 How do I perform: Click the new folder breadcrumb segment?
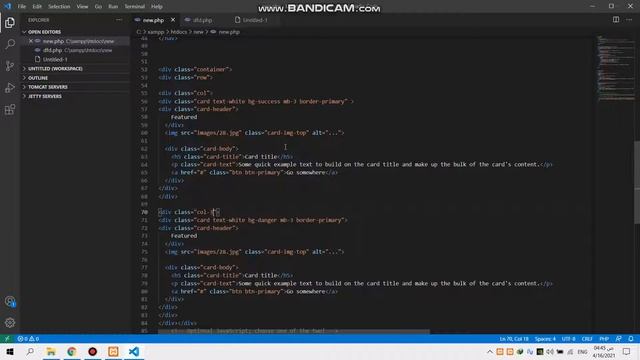point(198,32)
